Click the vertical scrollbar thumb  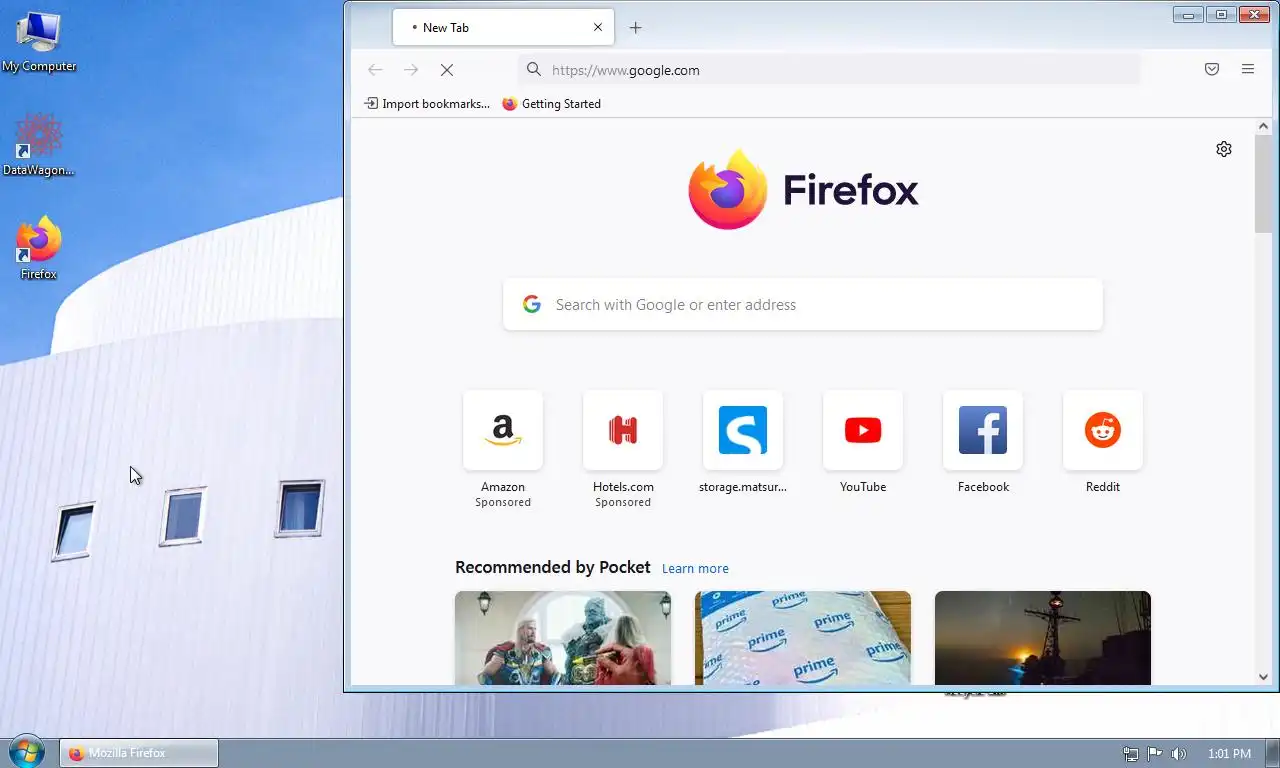click(x=1263, y=185)
